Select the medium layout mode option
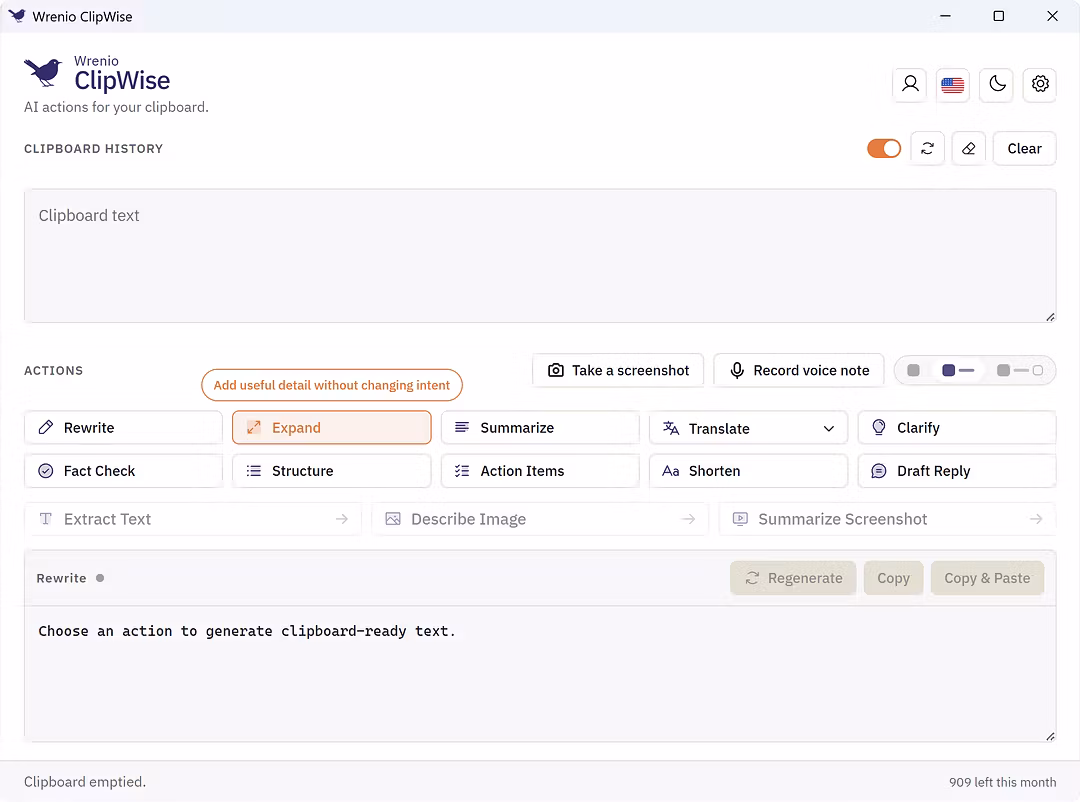 pyautogui.click(x=957, y=371)
